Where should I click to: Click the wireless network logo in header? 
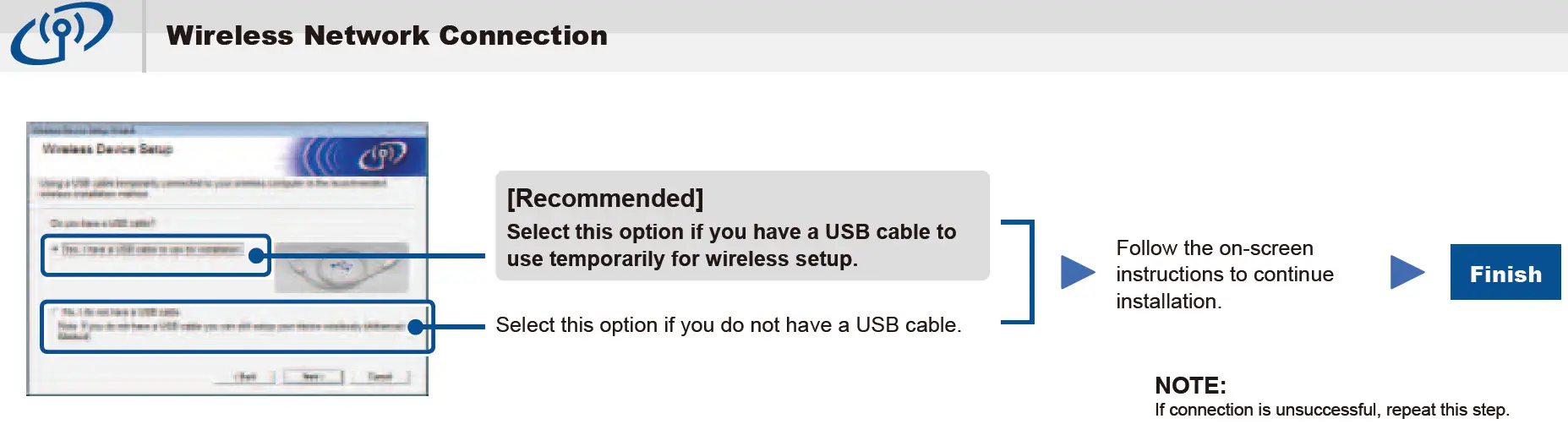(61, 34)
